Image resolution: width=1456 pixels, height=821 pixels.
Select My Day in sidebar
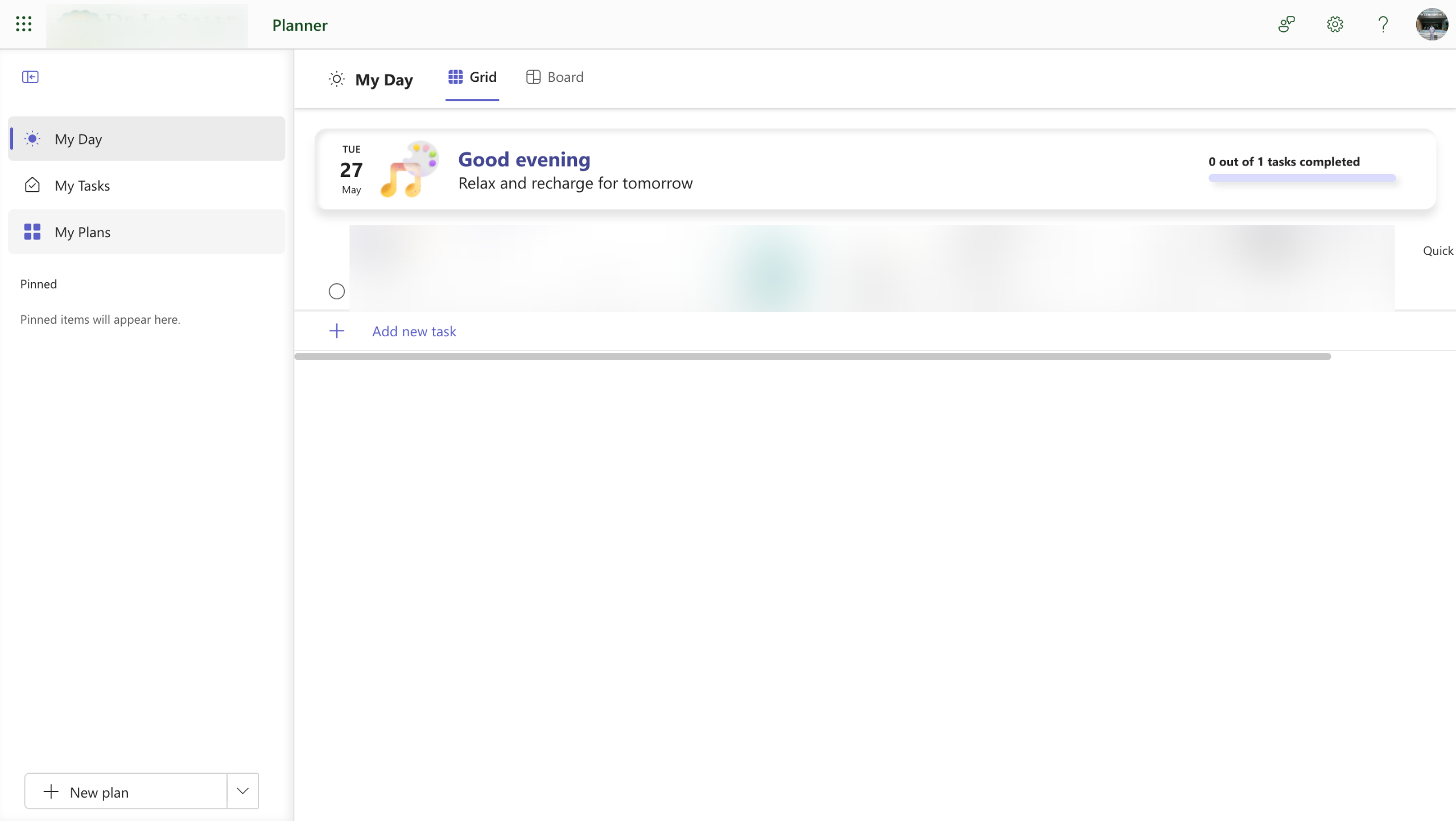79,139
